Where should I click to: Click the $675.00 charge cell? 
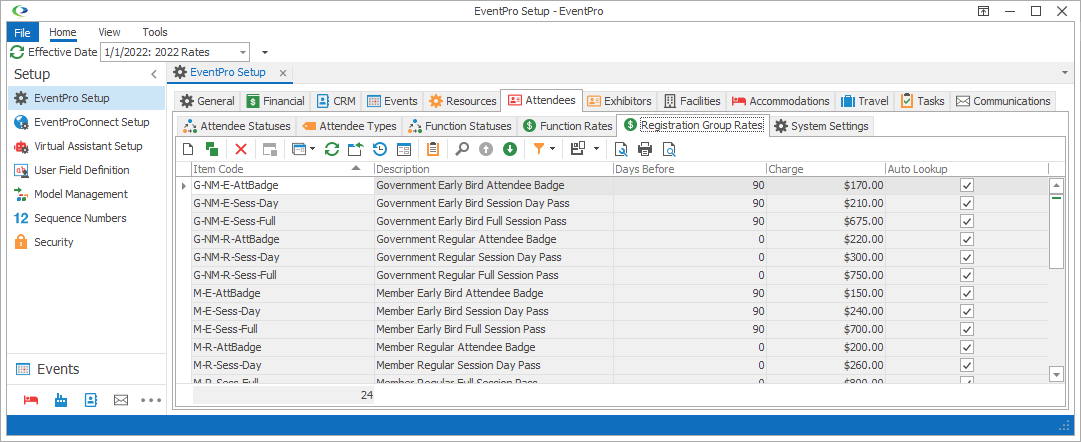click(825, 221)
